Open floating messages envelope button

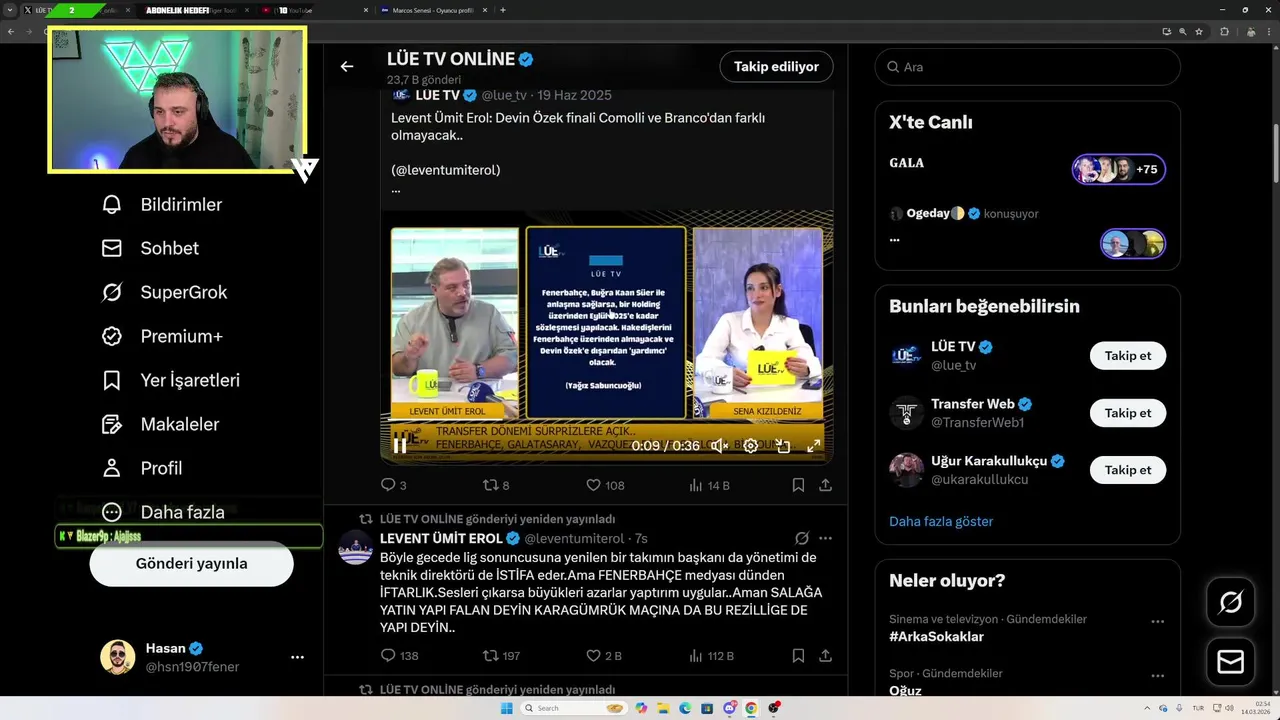pyautogui.click(x=1231, y=662)
